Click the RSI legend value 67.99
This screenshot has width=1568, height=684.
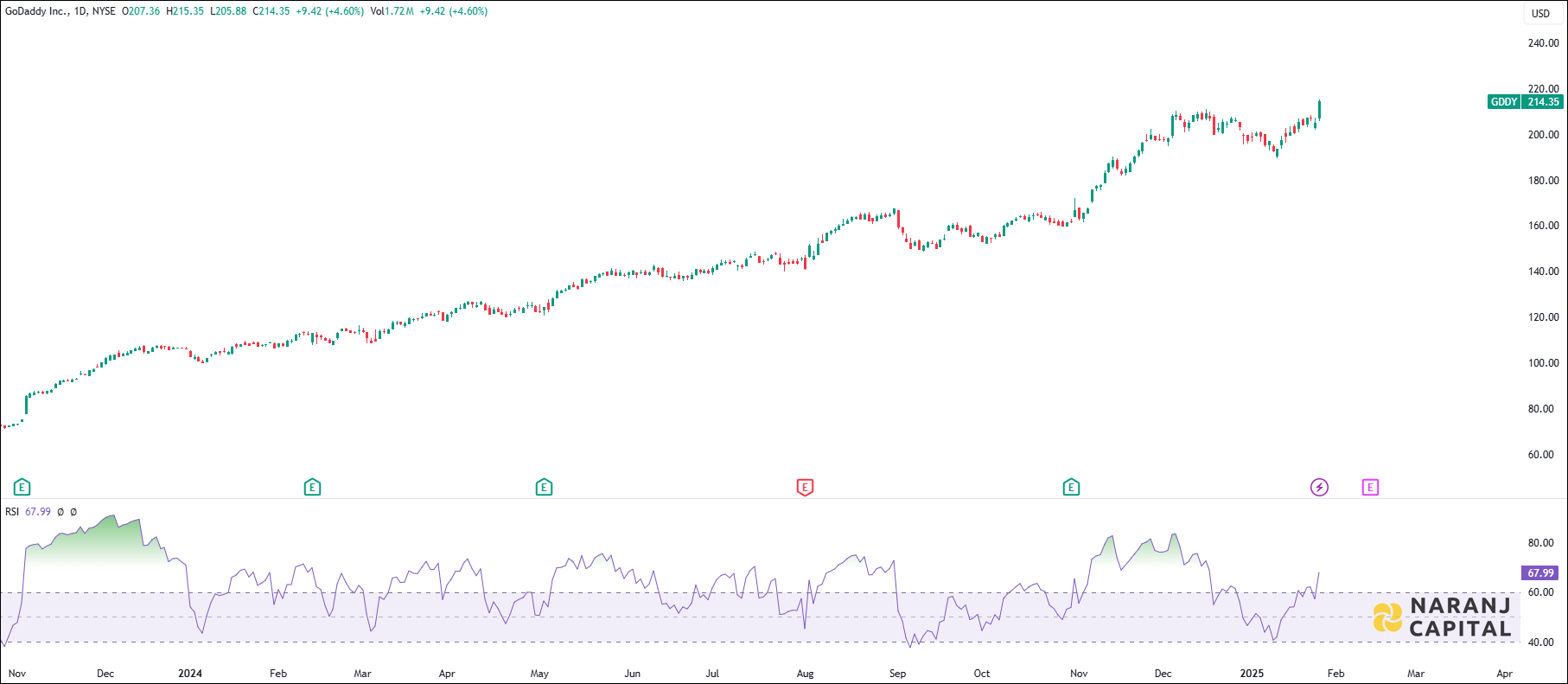pyautogui.click(x=38, y=512)
